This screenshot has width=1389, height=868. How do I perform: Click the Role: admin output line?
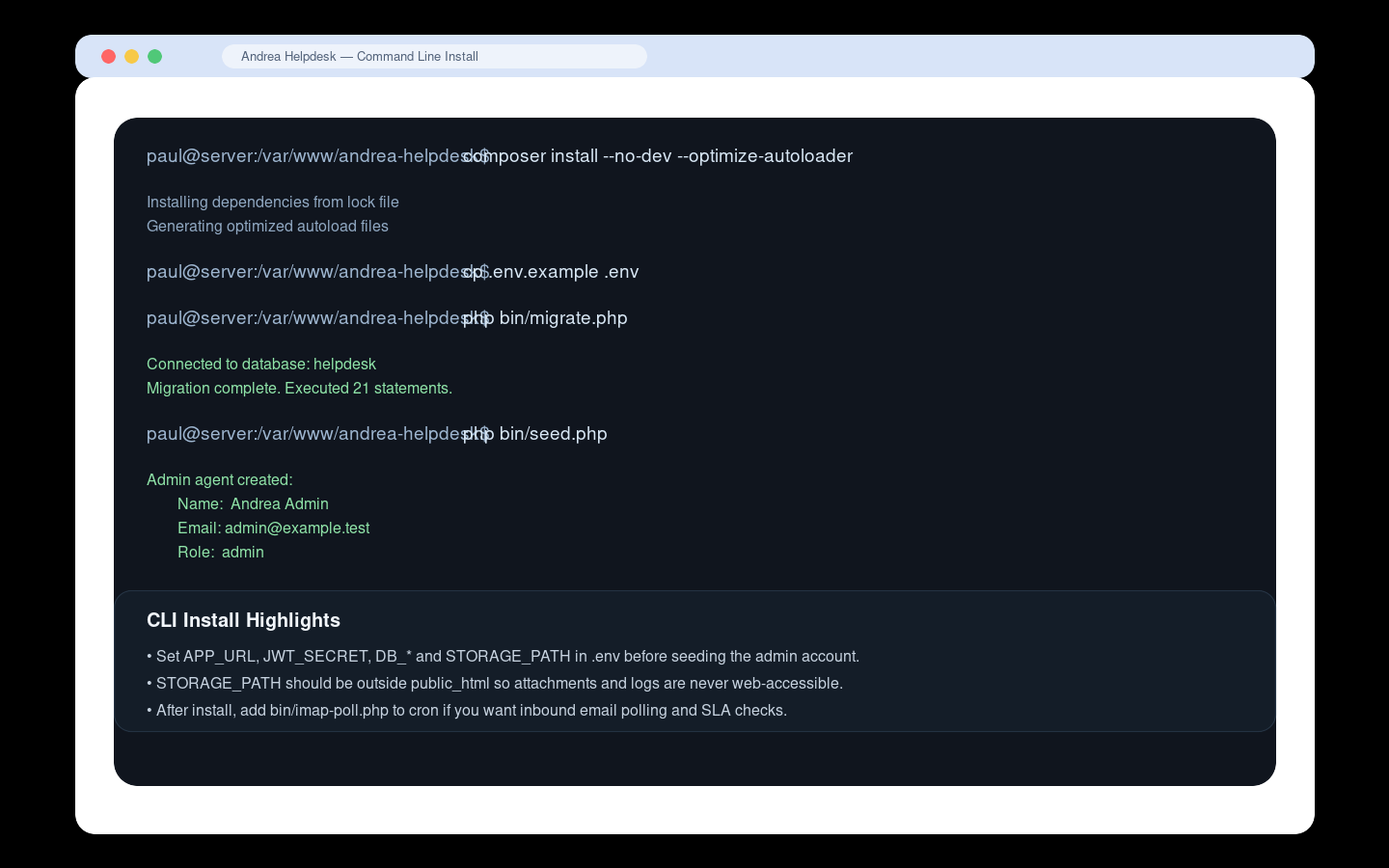tap(221, 552)
